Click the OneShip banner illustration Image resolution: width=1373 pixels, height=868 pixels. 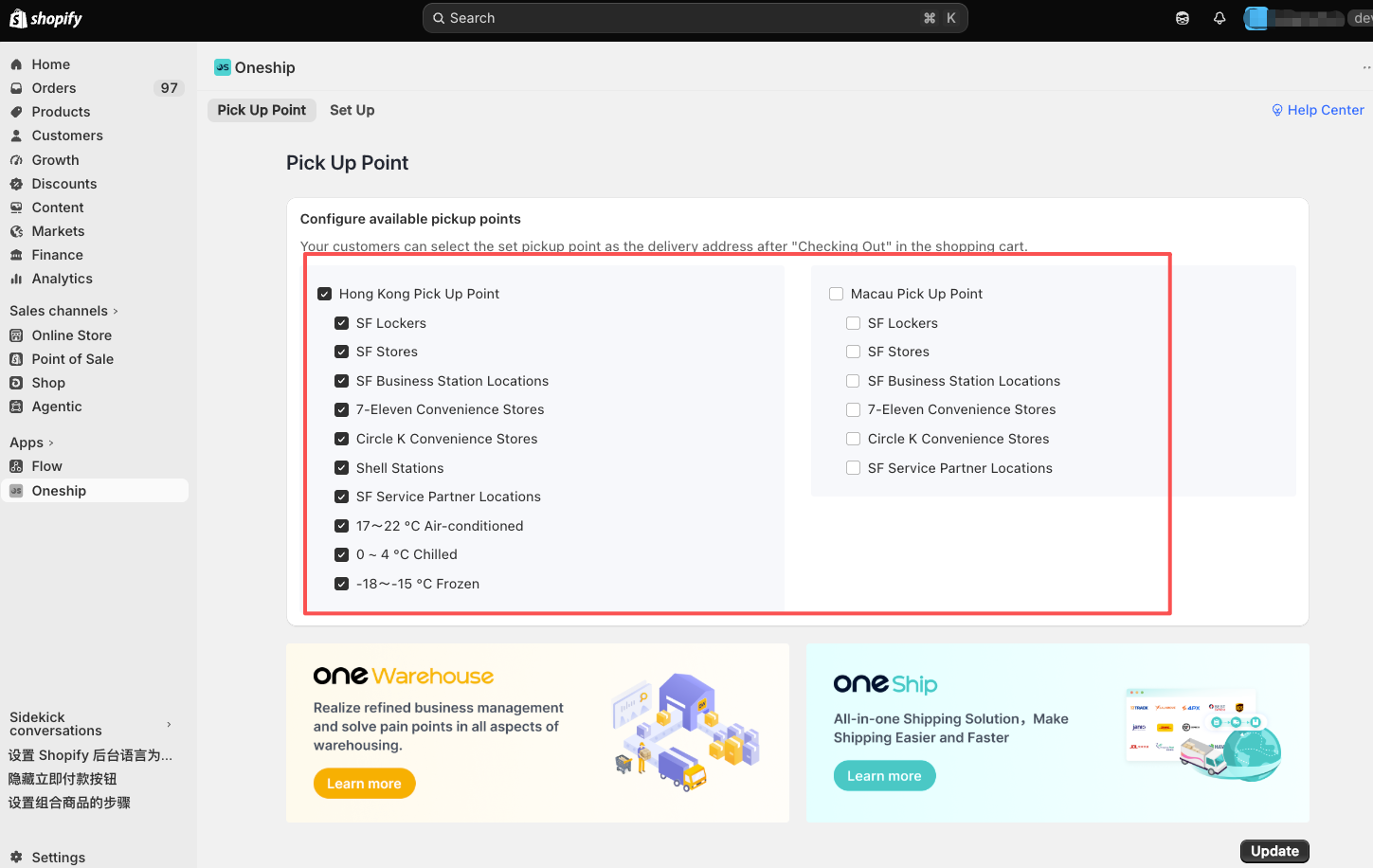click(x=1203, y=733)
